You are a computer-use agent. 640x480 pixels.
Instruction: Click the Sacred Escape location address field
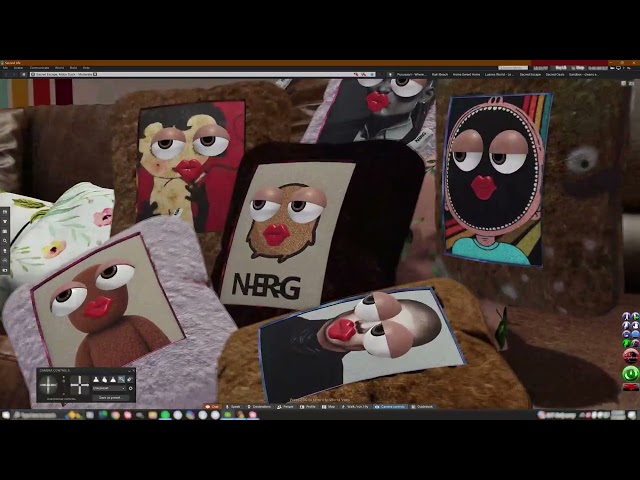pyautogui.click(x=203, y=74)
